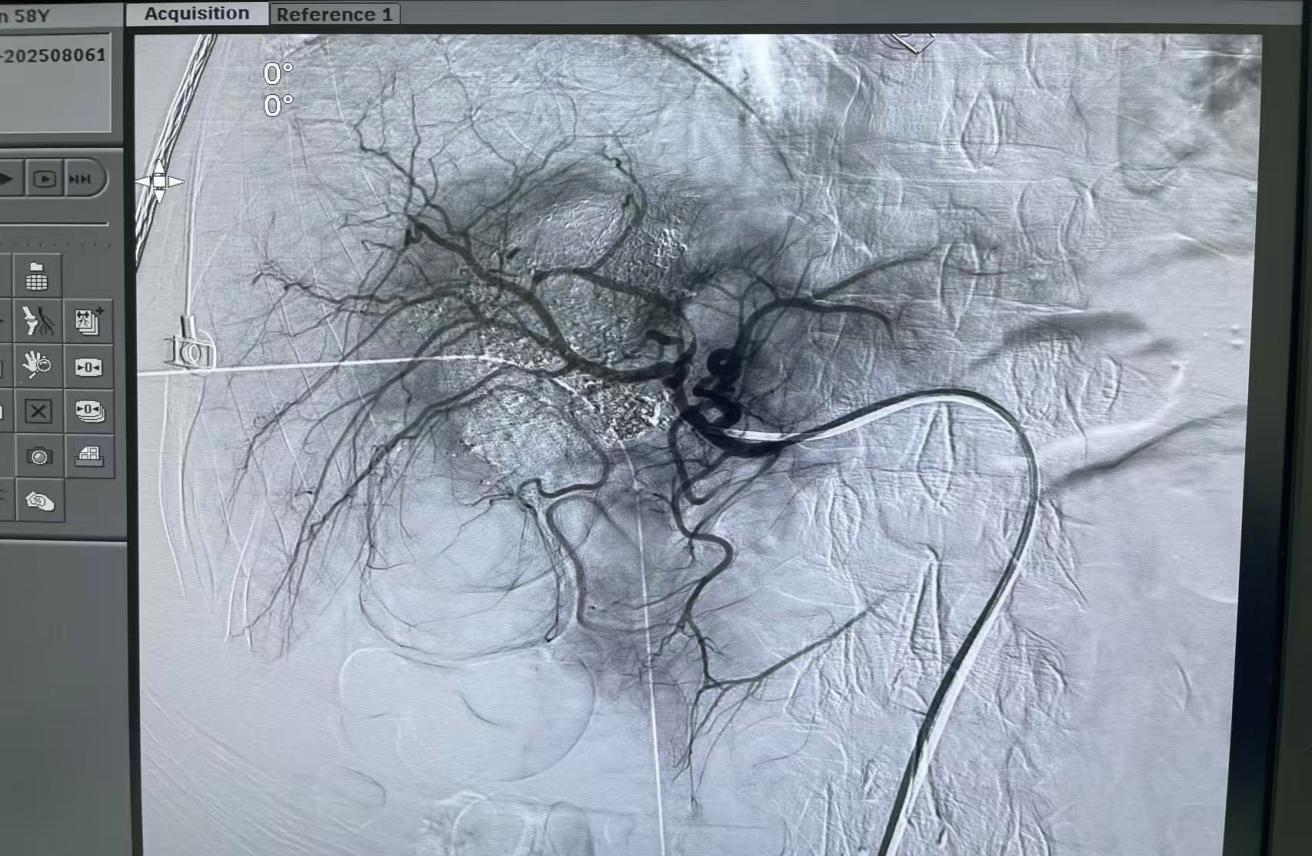The image size is (1312, 856).
Task: Click the camera snapshot icon
Action: click(39, 456)
